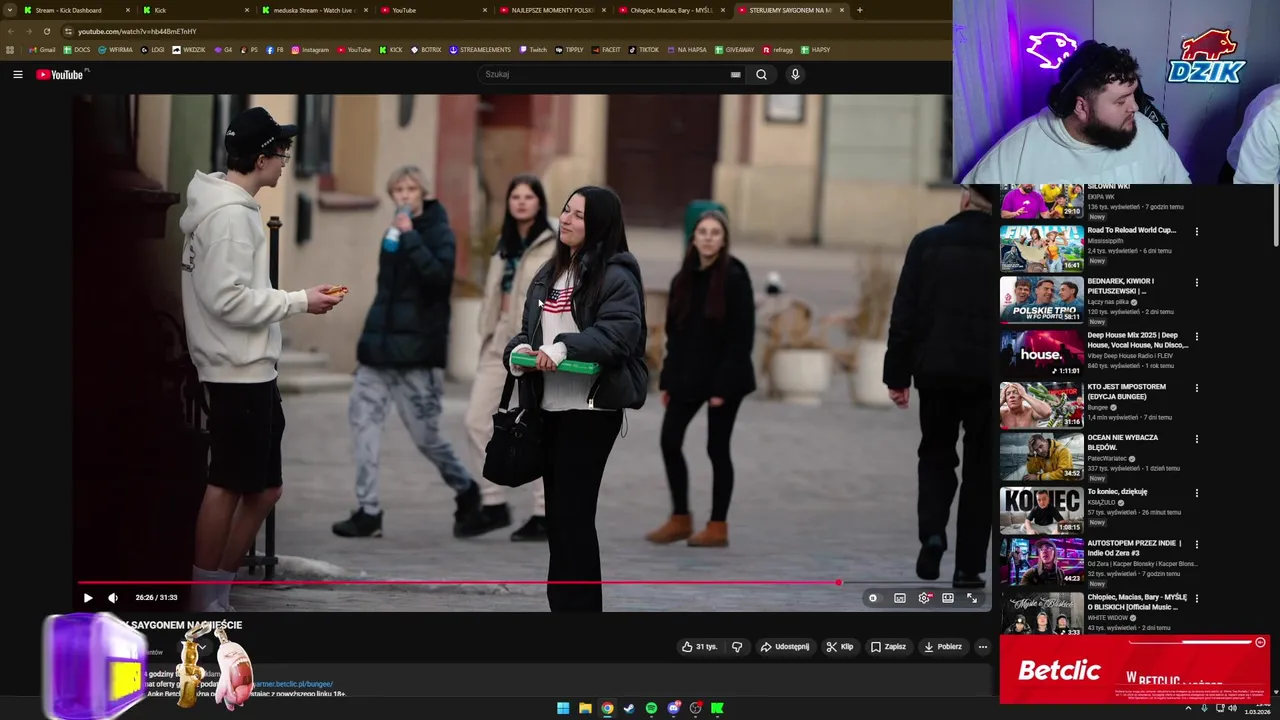Open options menu for AUTOSTOPEM PRZEZ INDIE

(x=1196, y=545)
